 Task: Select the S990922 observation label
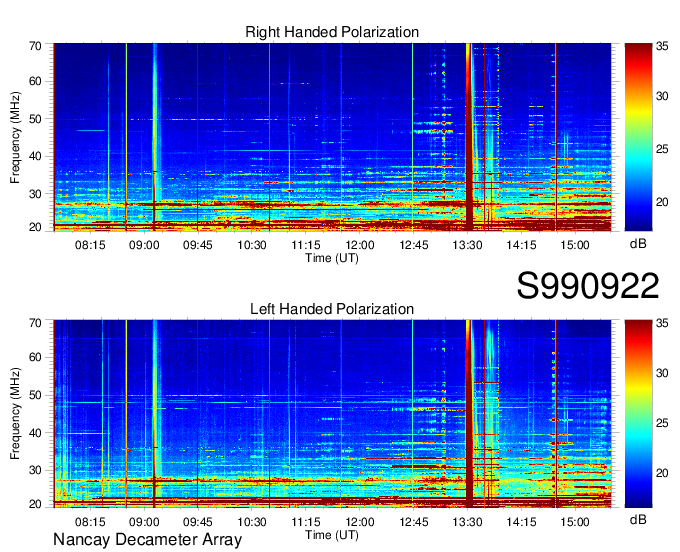click(588, 286)
